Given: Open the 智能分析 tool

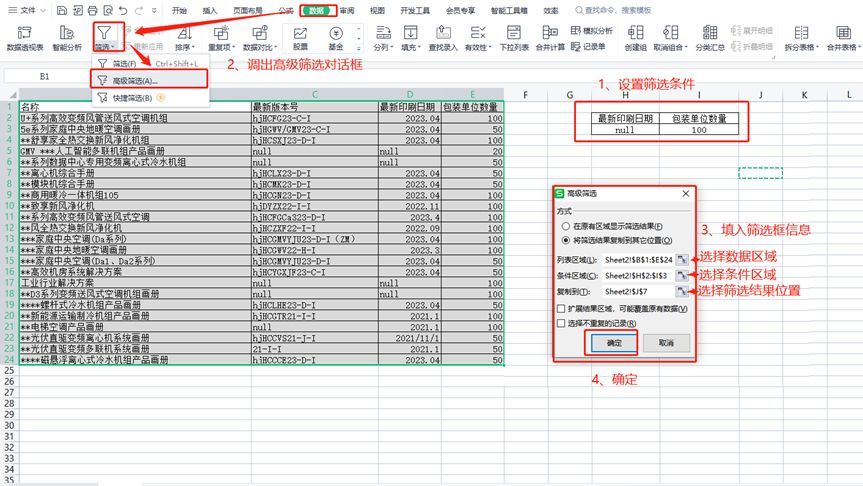Looking at the screenshot, I should [67, 38].
